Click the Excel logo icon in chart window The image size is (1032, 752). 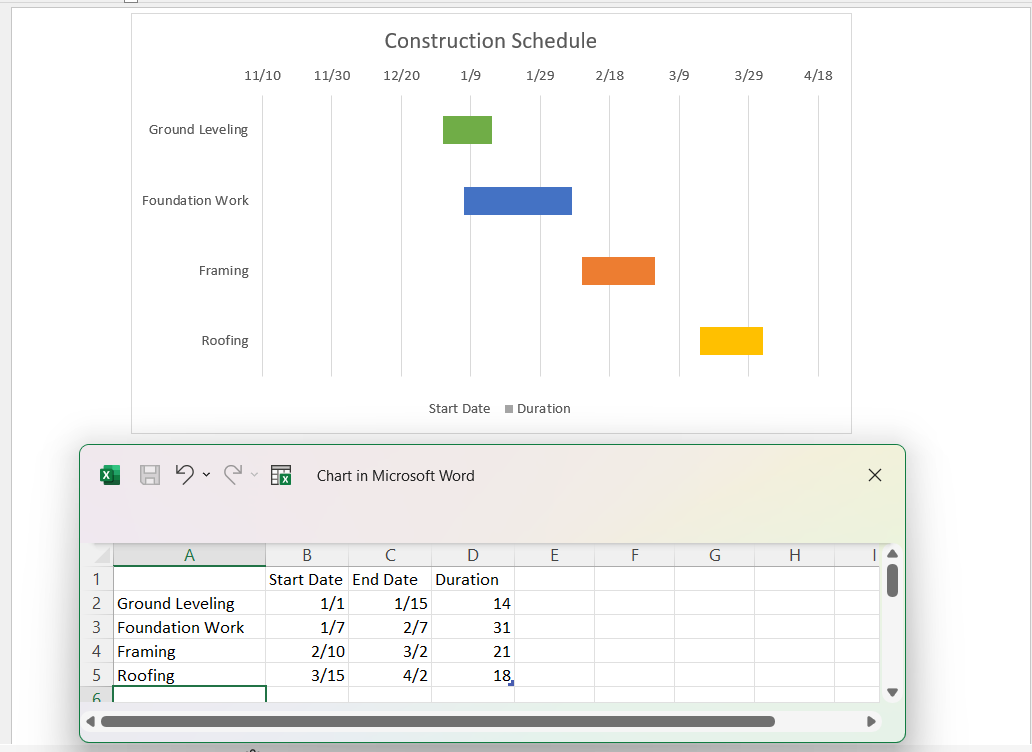pos(110,475)
